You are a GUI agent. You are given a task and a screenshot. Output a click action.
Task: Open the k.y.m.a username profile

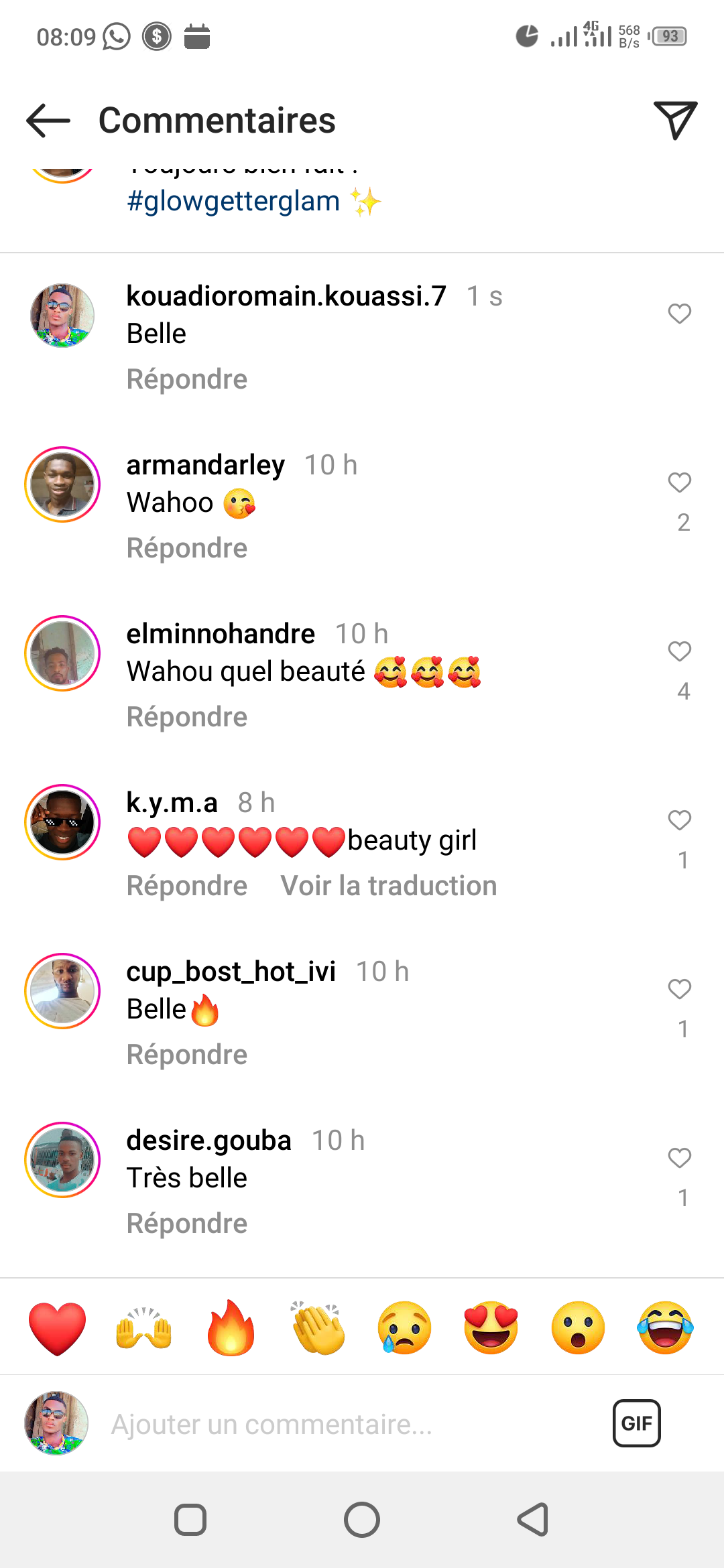coord(172,803)
